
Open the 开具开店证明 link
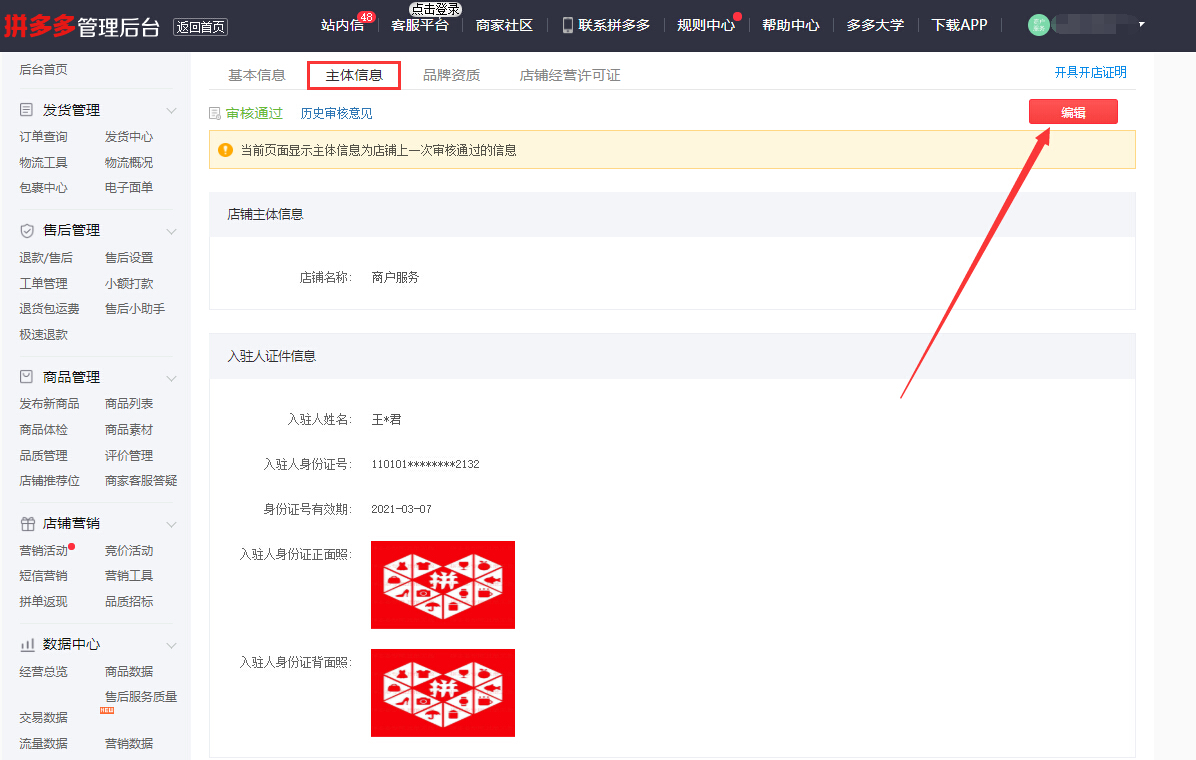[1091, 72]
